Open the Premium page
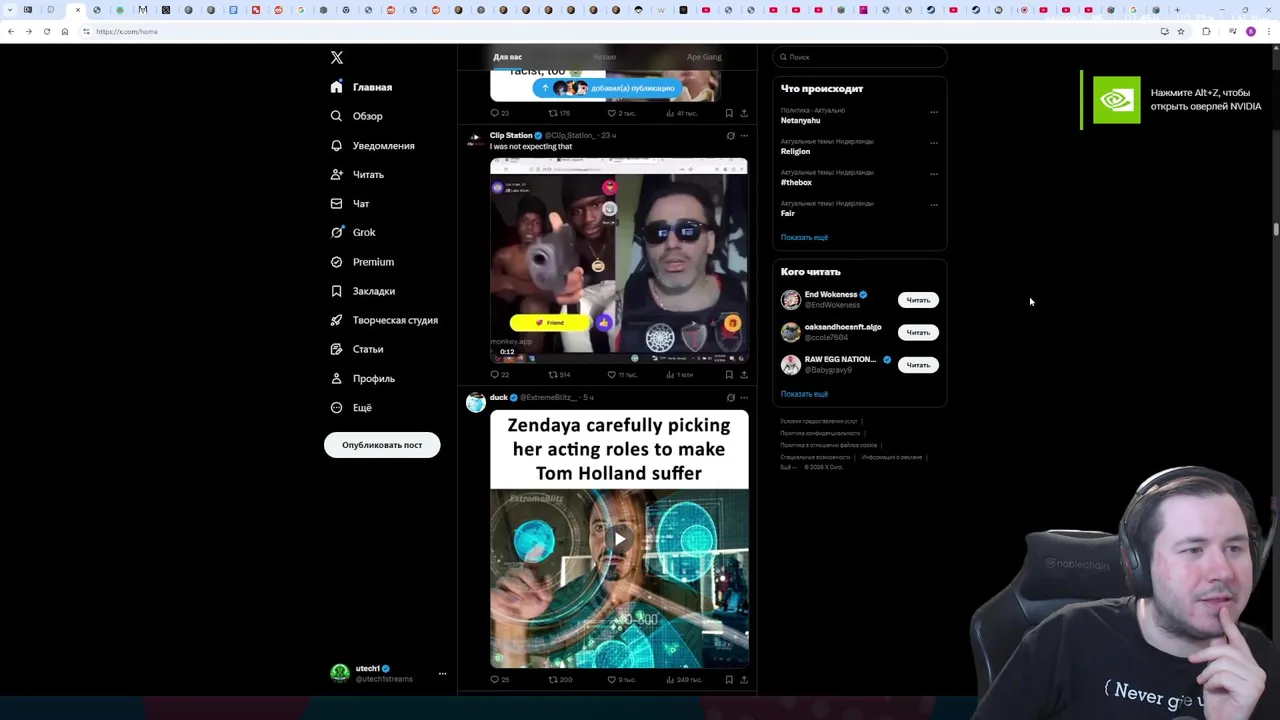 [362, 262]
